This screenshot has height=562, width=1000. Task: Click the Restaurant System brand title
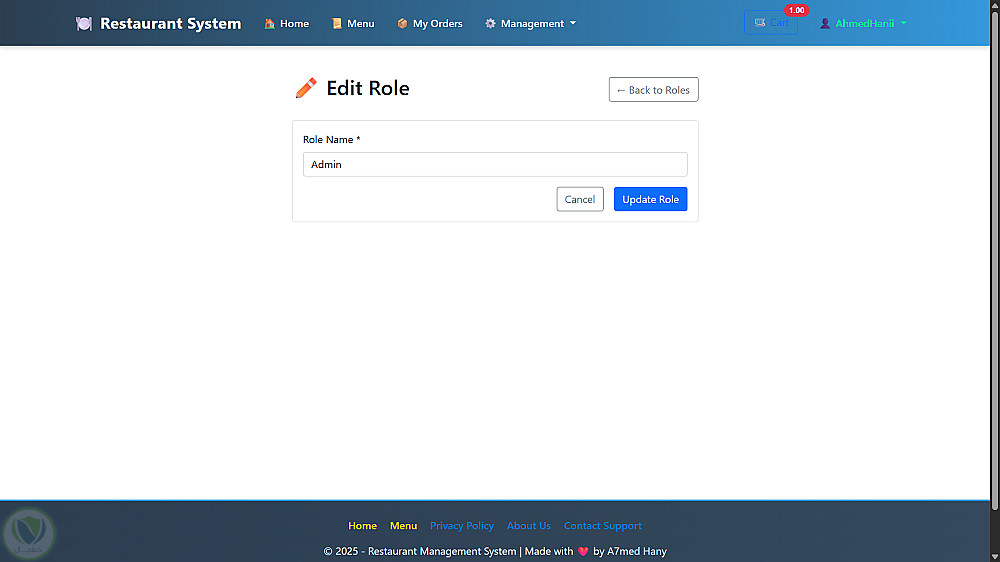(x=170, y=24)
